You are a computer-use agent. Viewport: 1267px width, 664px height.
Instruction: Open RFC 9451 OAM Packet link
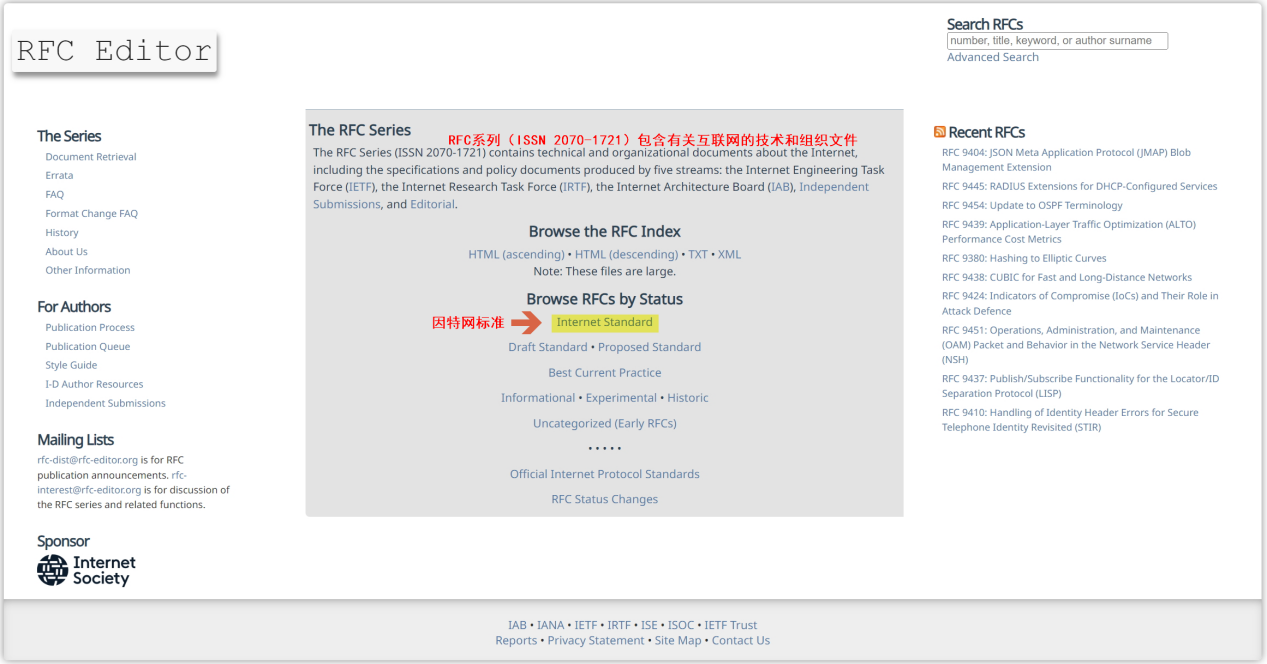tap(1076, 345)
